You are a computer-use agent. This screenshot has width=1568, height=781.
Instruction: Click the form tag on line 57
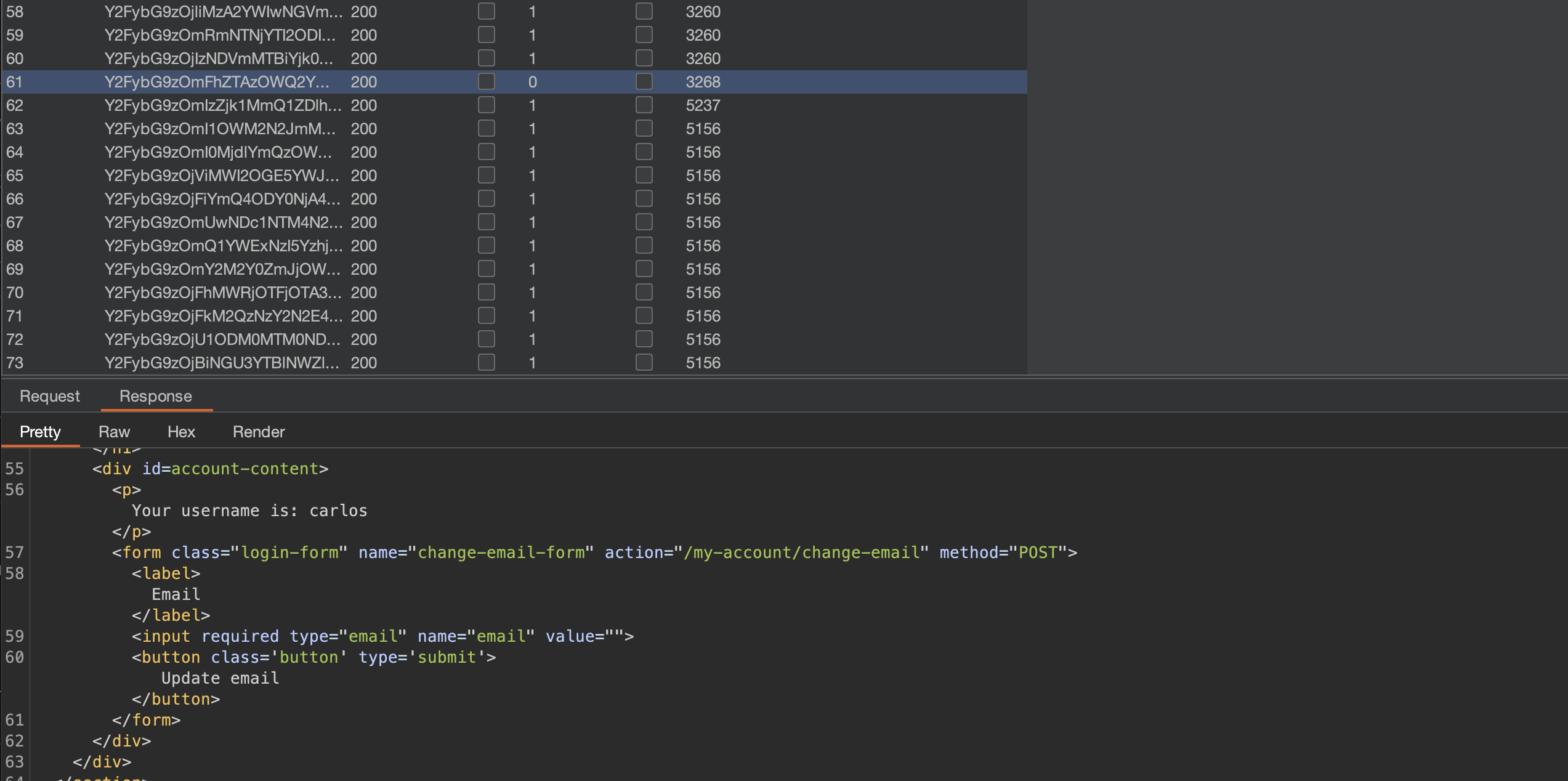click(x=142, y=552)
